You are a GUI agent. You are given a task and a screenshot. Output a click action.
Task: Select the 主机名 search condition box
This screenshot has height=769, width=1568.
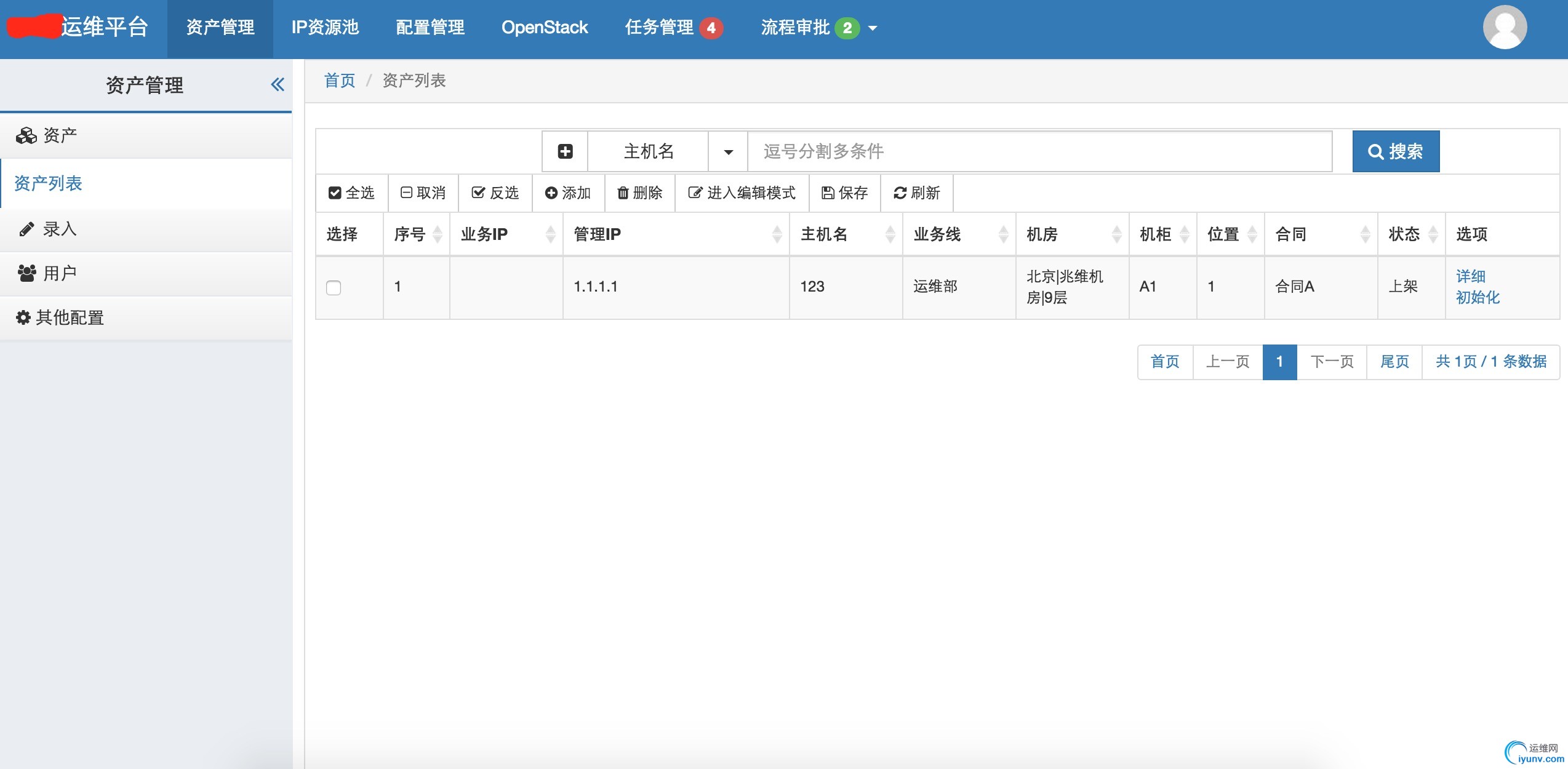649,151
